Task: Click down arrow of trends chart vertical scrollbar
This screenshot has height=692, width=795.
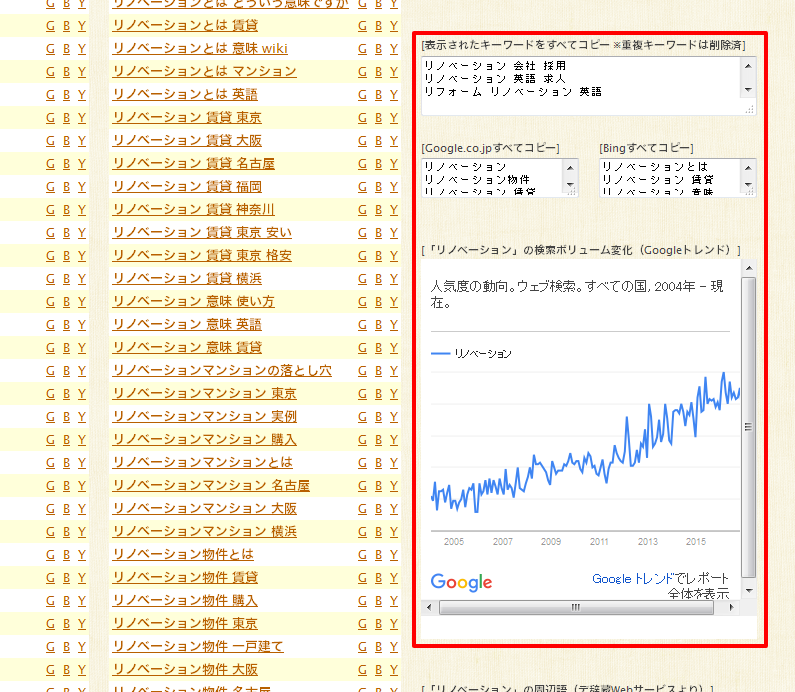Action: coord(749,591)
